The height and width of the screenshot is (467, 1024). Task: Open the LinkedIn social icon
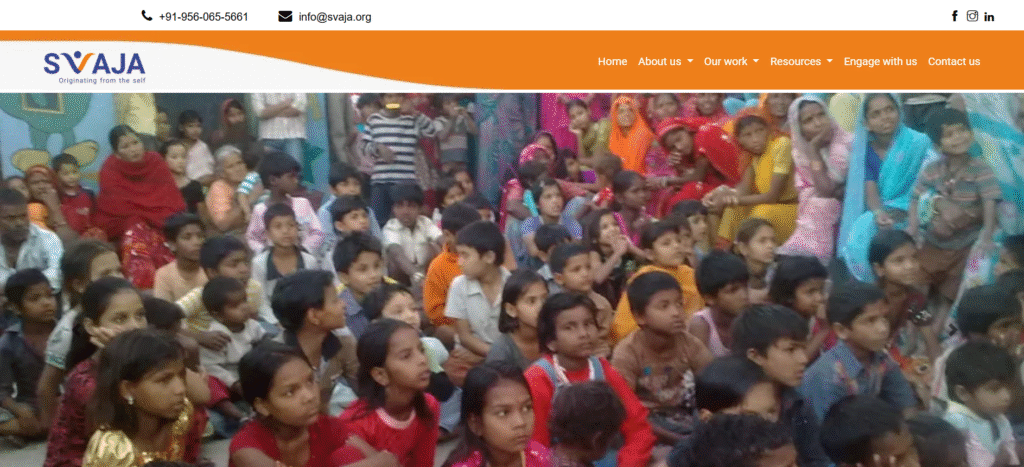[x=989, y=17]
